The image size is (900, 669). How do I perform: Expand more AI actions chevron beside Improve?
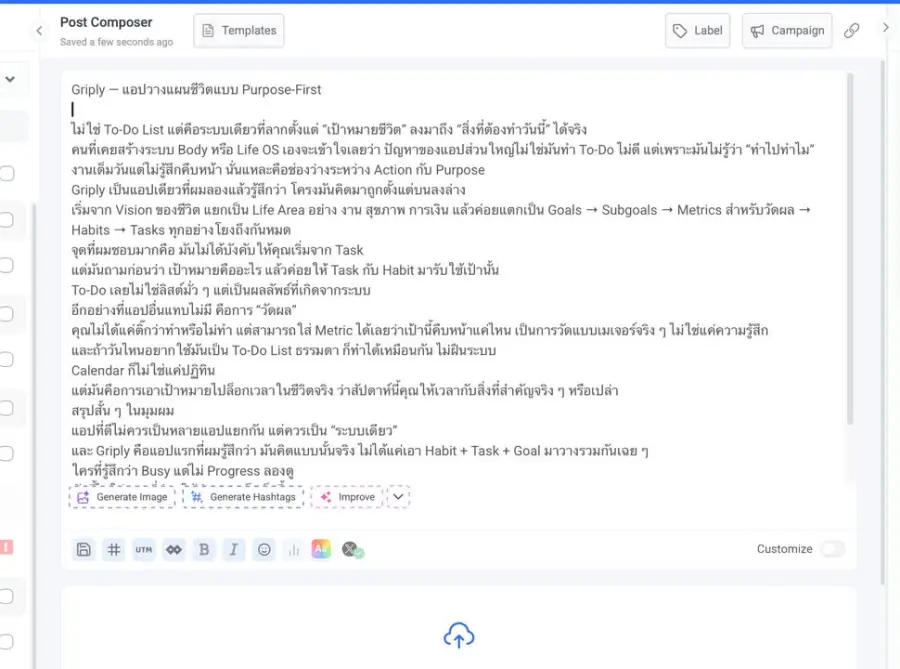(x=398, y=497)
